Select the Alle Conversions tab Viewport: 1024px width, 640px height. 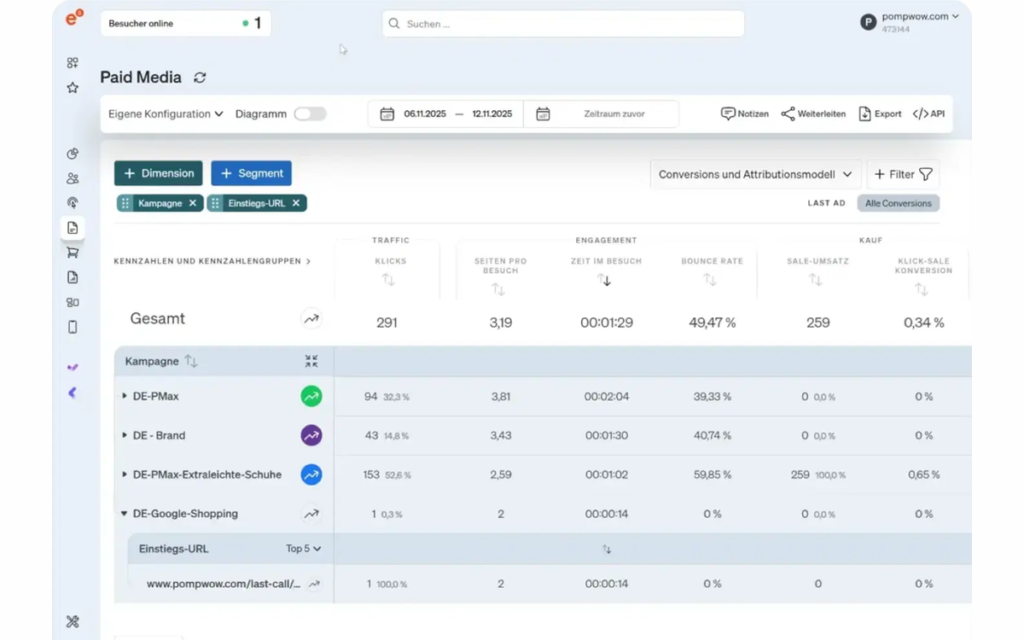click(x=899, y=203)
